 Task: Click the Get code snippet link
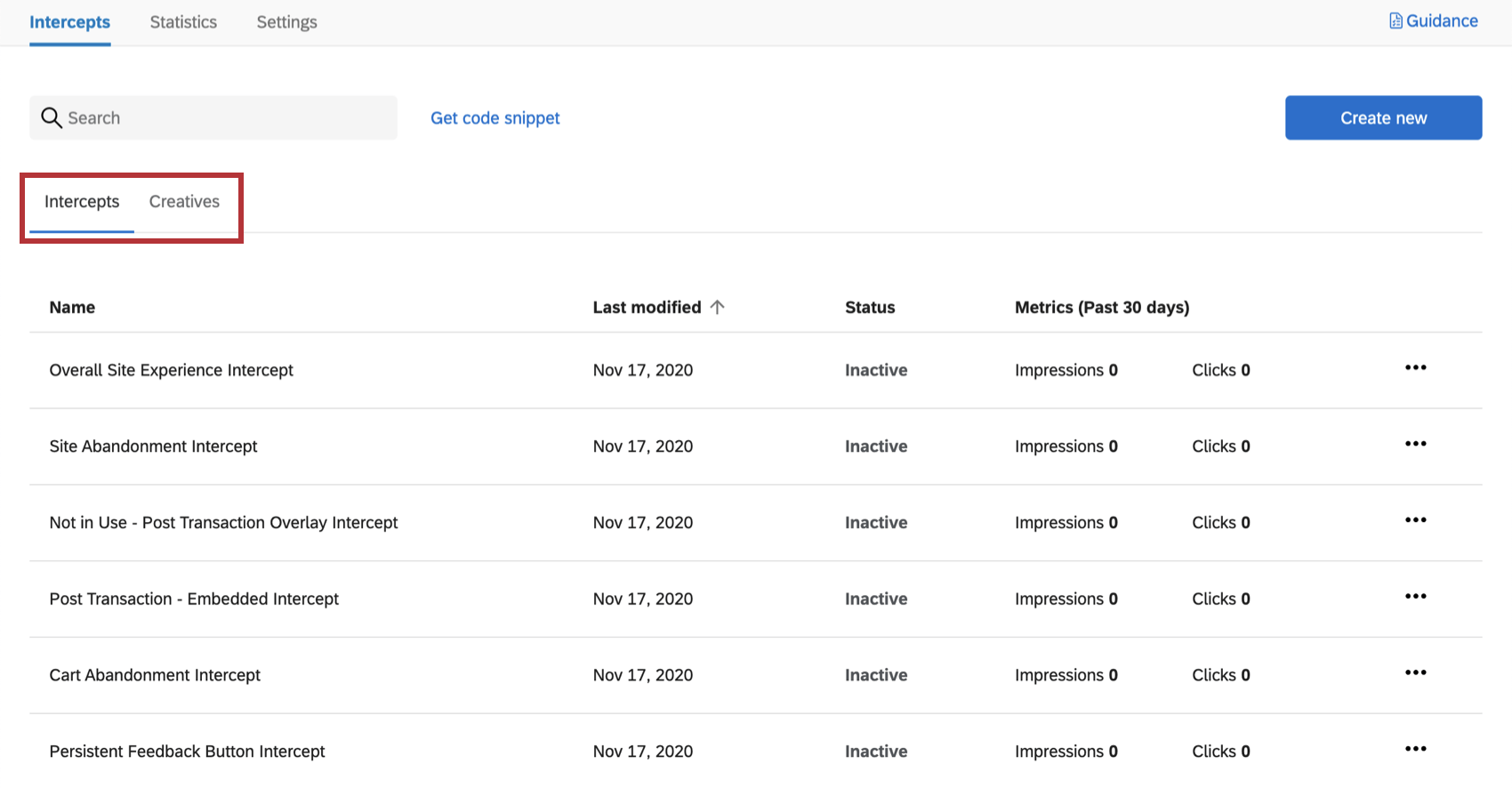click(x=495, y=117)
